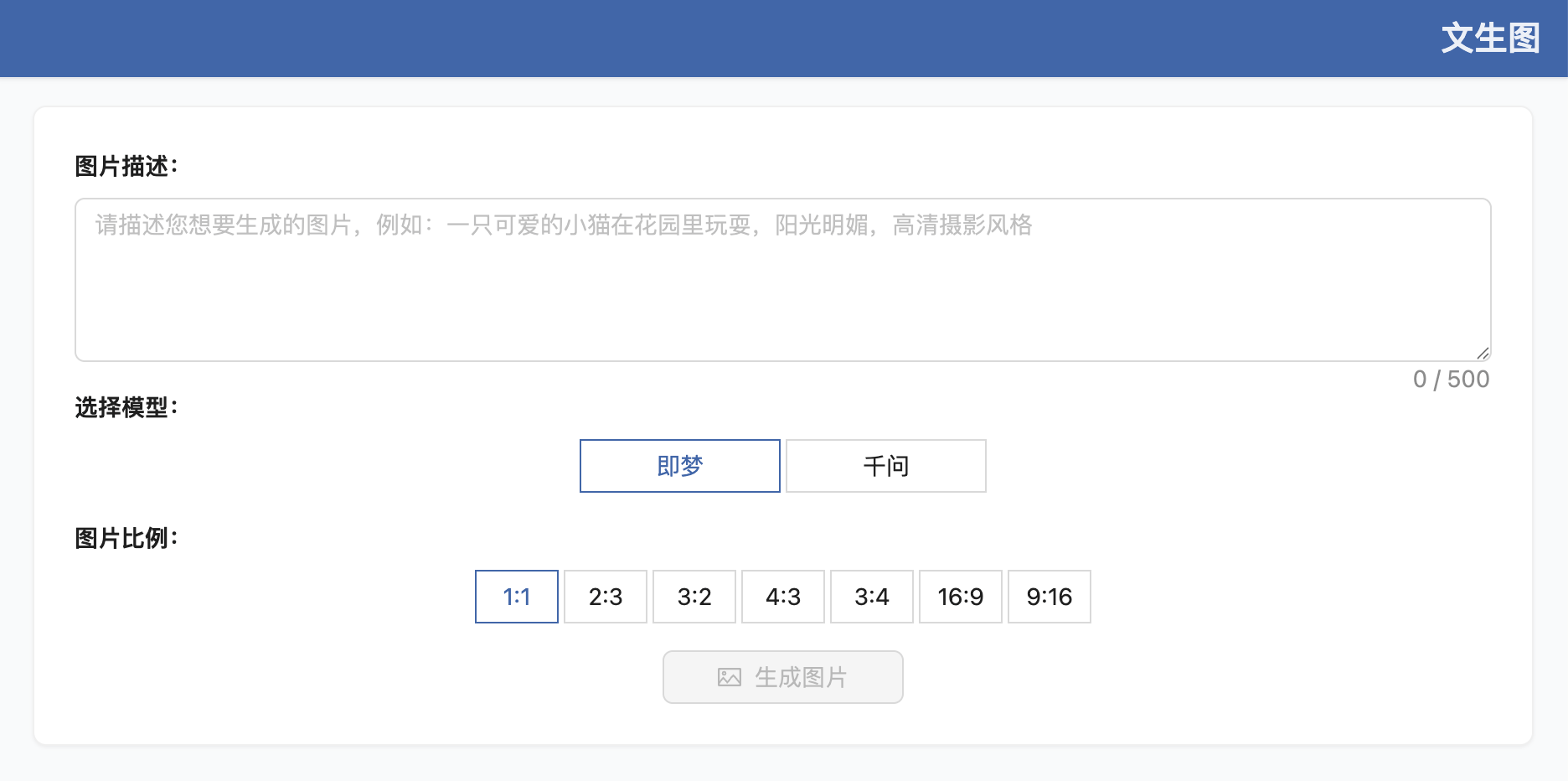Click the 文生图 page title

1490,37
